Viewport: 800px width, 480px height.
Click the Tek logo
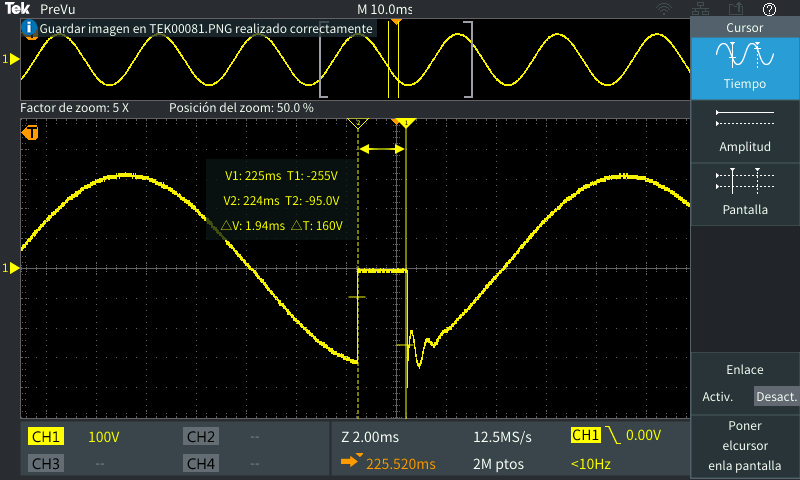[x=17, y=9]
